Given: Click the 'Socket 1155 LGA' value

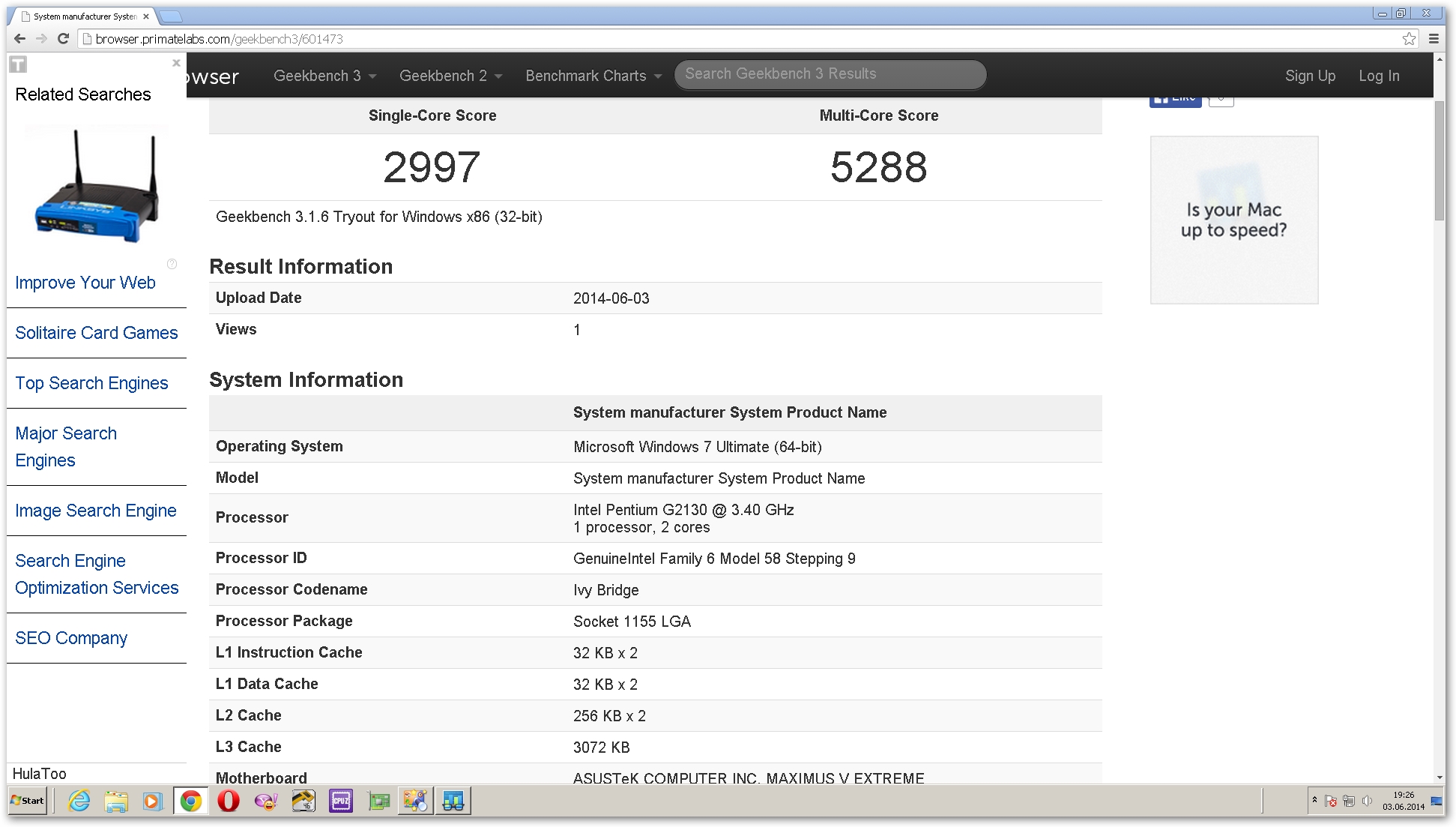Looking at the screenshot, I should (x=632, y=622).
